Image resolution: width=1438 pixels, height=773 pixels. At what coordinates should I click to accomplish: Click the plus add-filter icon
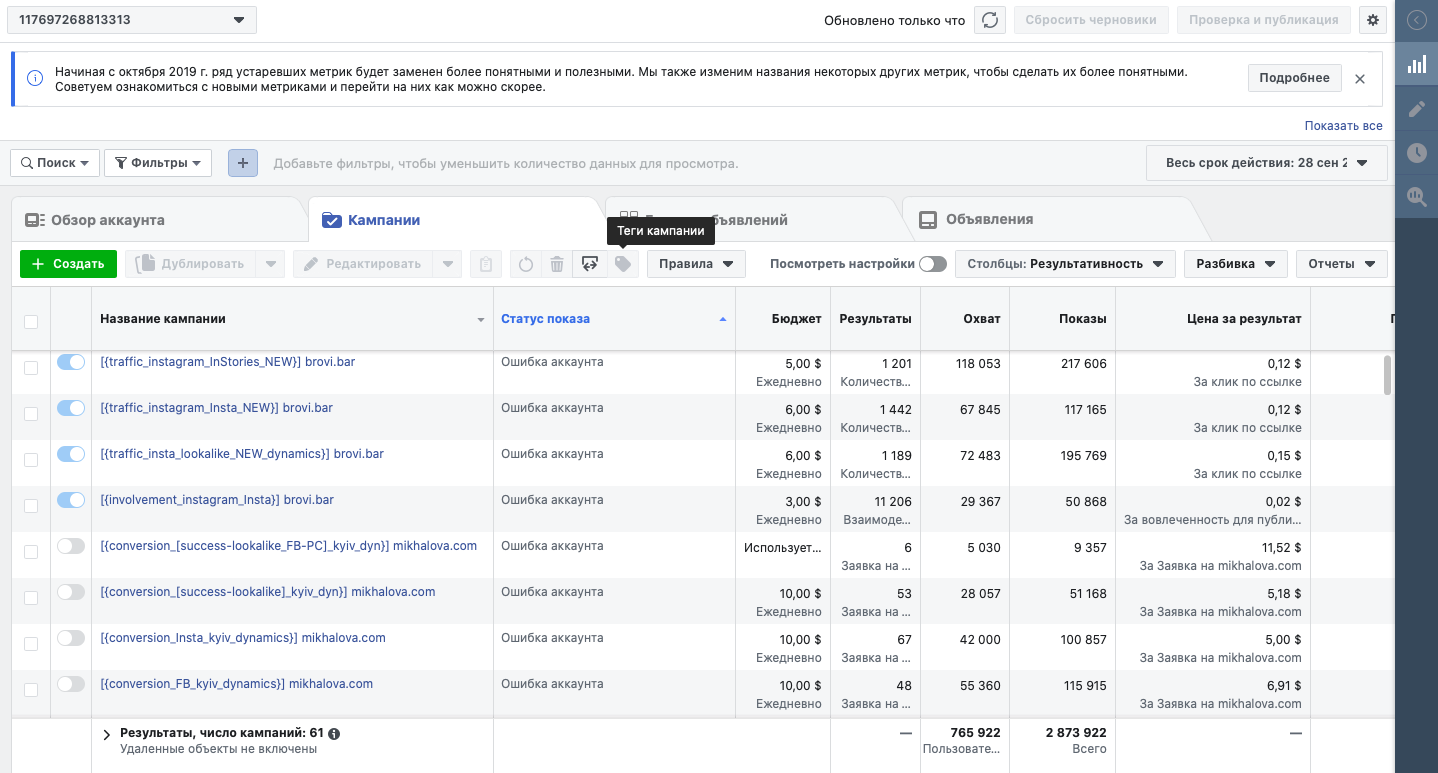click(x=243, y=163)
